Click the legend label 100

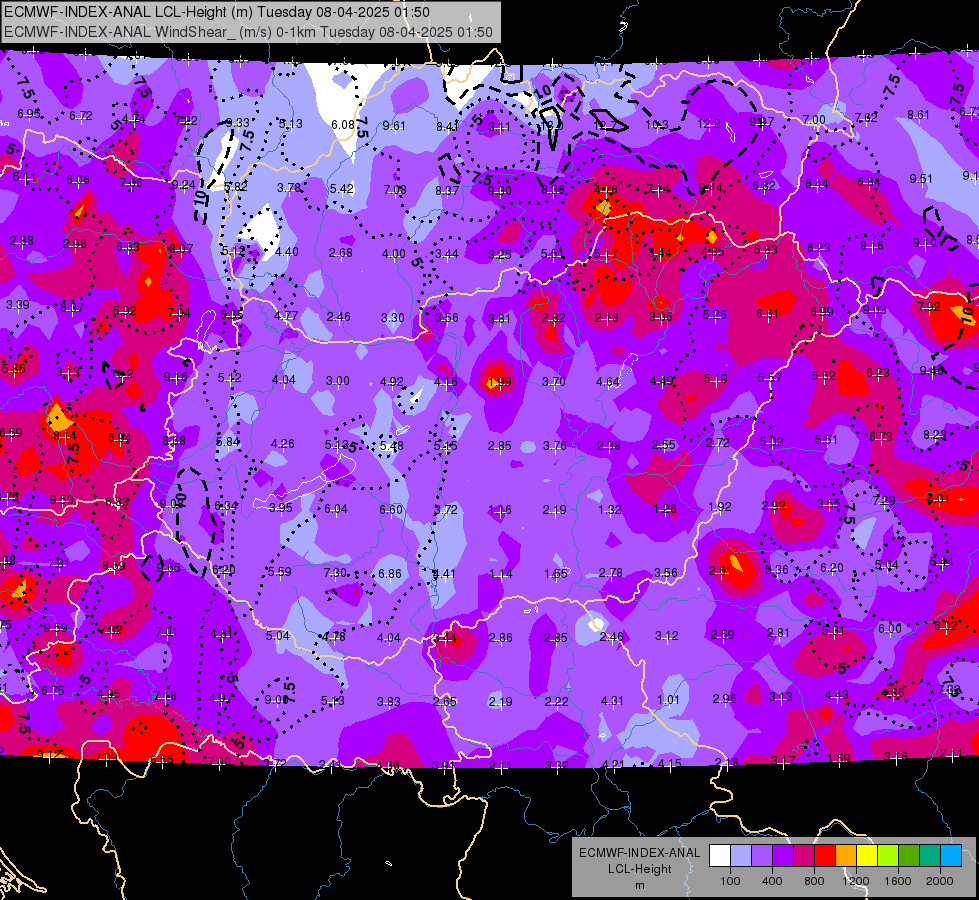[730, 881]
